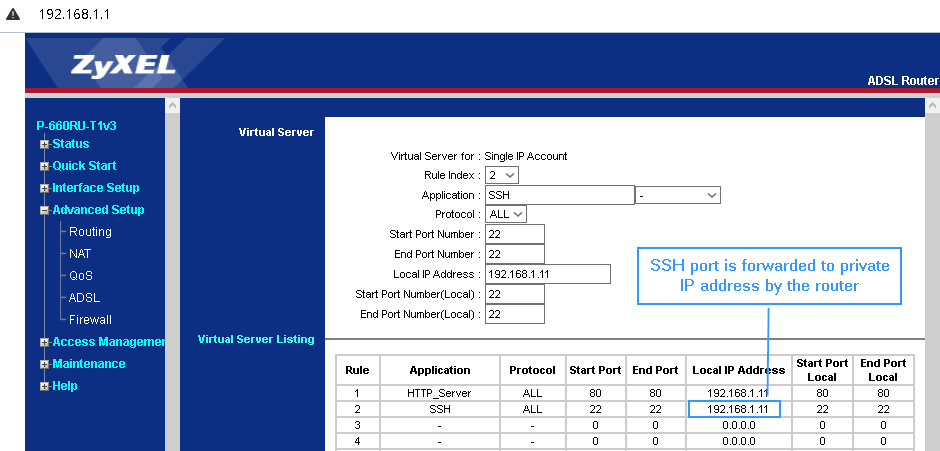Viewport: 940px width, 451px height.
Task: Open the application preset dropdown beside SSH
Action: [x=678, y=195]
